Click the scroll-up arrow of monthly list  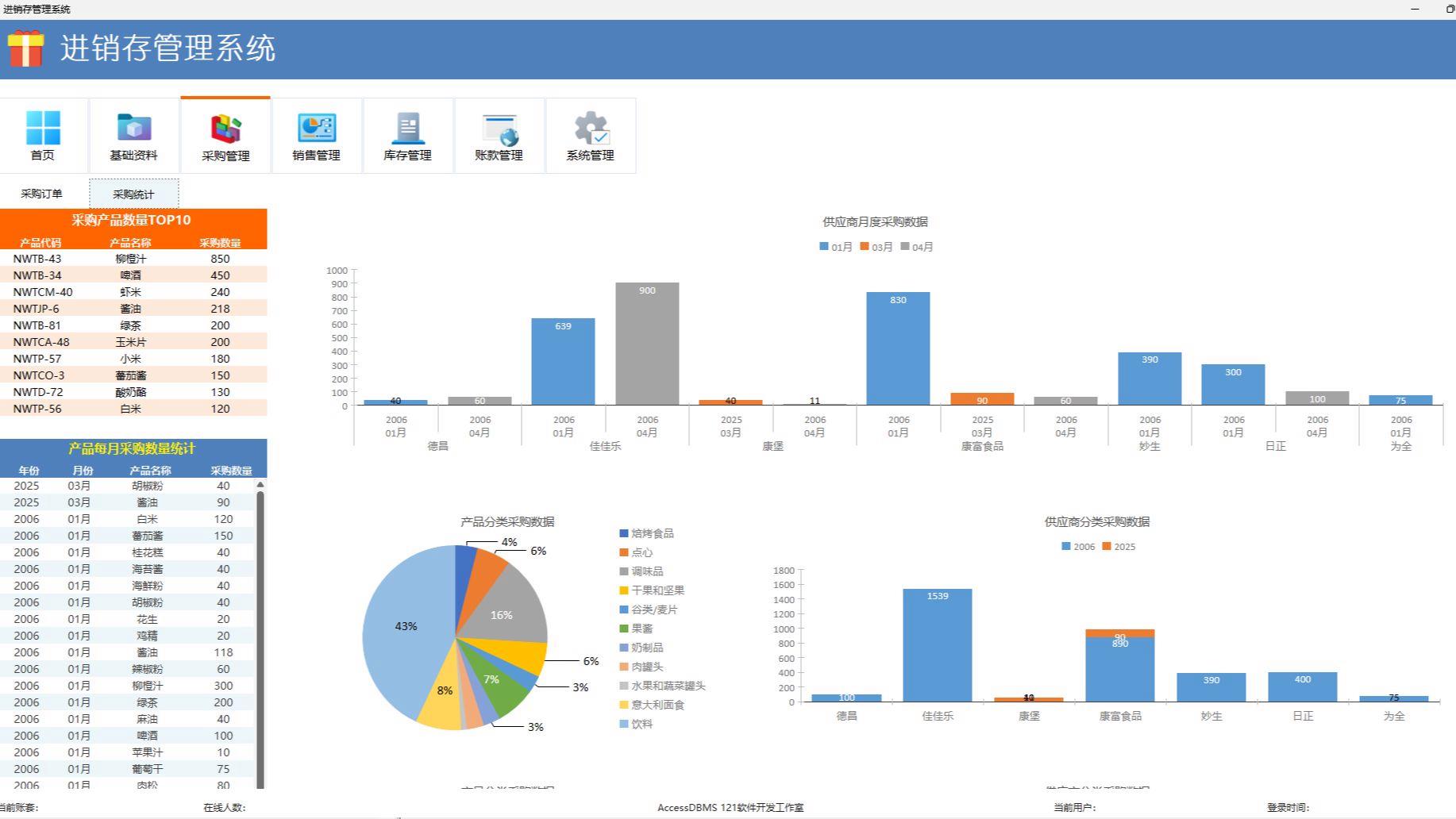pyautogui.click(x=260, y=484)
